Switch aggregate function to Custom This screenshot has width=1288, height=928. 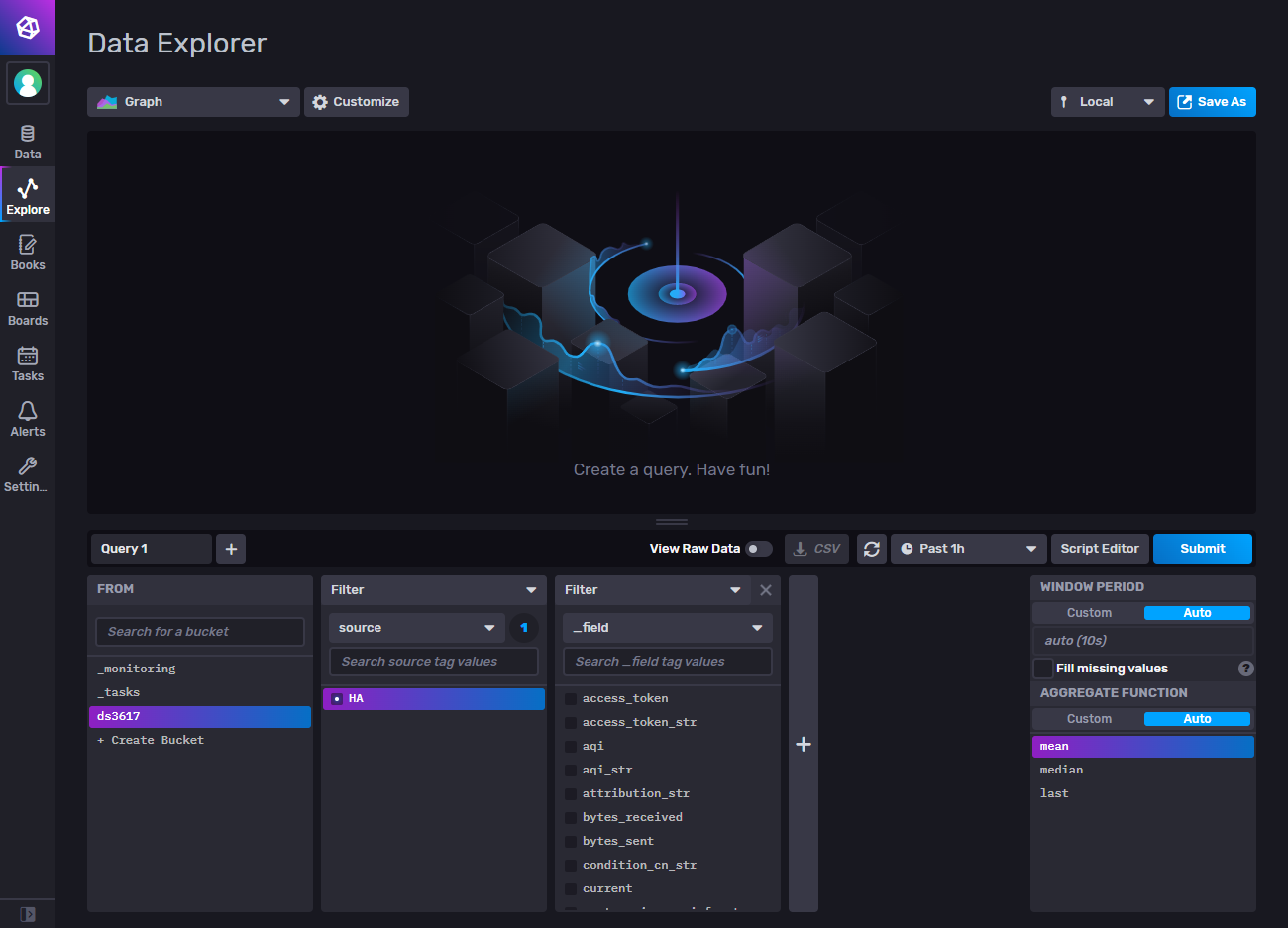(x=1089, y=719)
